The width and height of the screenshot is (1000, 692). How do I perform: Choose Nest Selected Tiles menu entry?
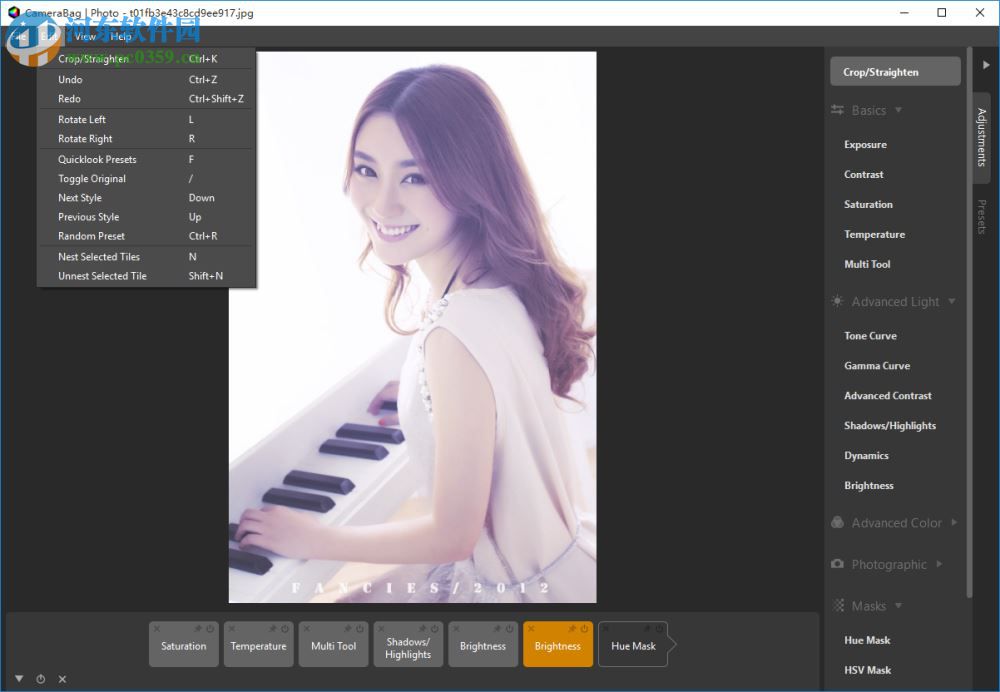click(x=146, y=256)
